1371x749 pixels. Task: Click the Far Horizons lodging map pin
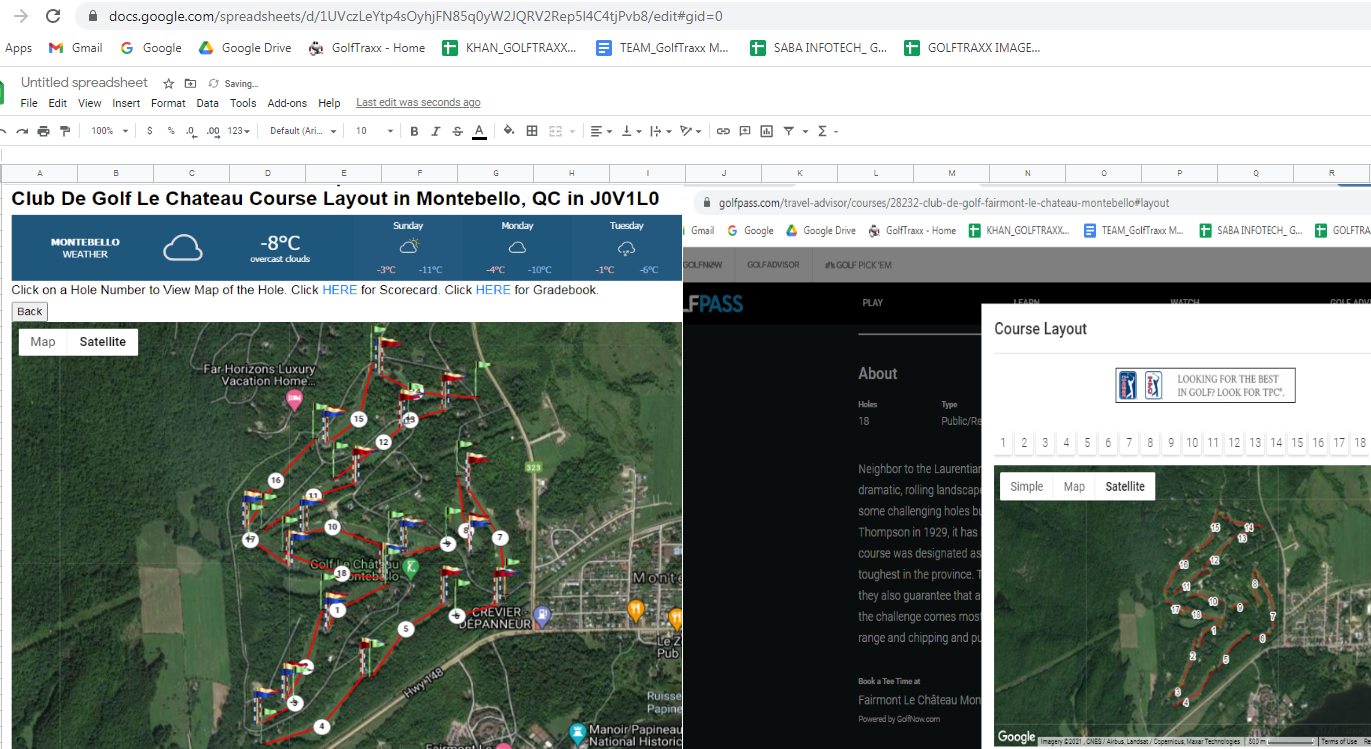point(294,400)
